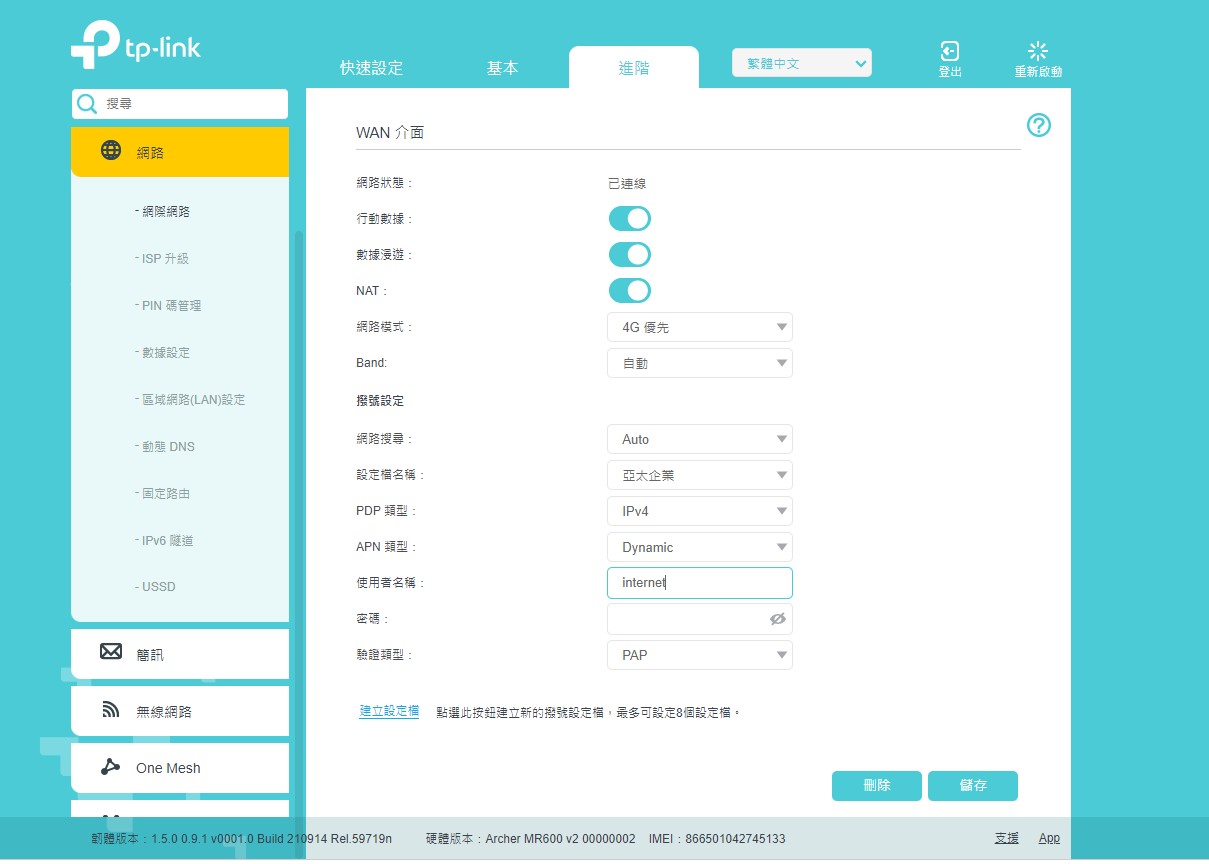Click the 建立設定檔 link
The height and width of the screenshot is (864, 1209).
pyautogui.click(x=389, y=711)
